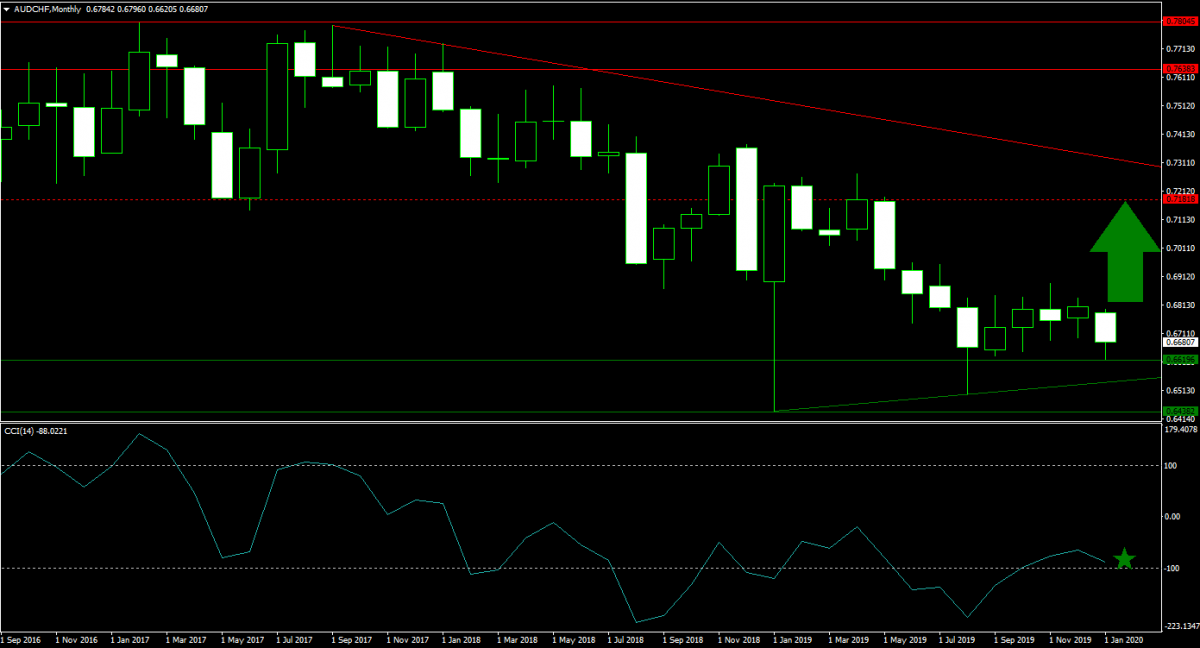
Task: Click the 0.74130 price on the scale
Action: (1181, 134)
